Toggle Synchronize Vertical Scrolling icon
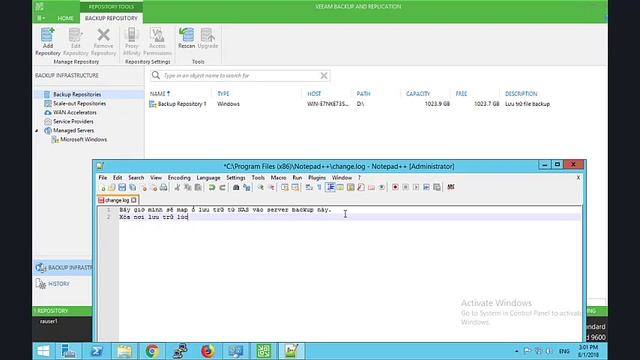The height and width of the screenshot is (360, 640). [x=285, y=187]
